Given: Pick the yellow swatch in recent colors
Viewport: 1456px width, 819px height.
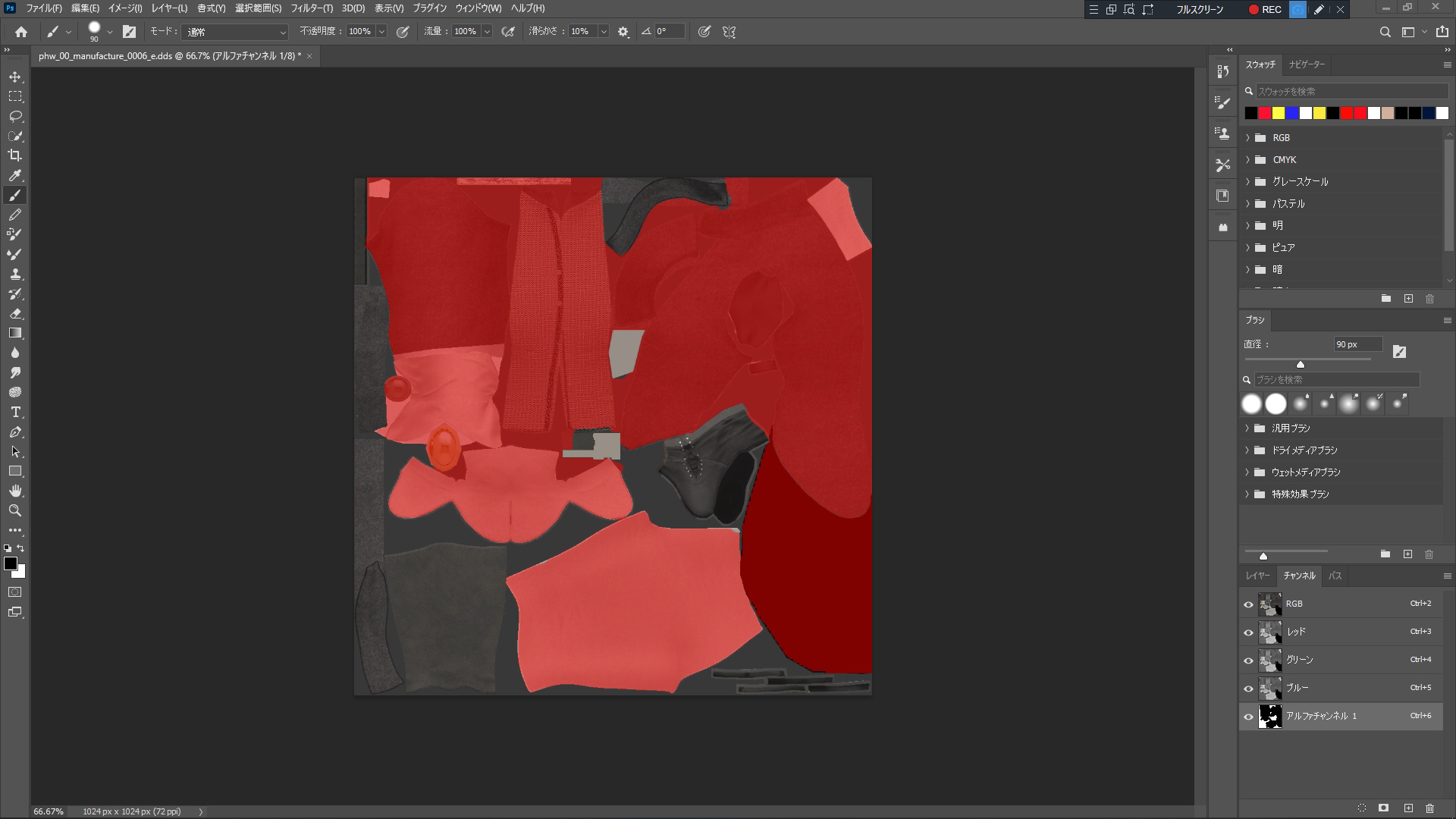Looking at the screenshot, I should coord(1279,113).
